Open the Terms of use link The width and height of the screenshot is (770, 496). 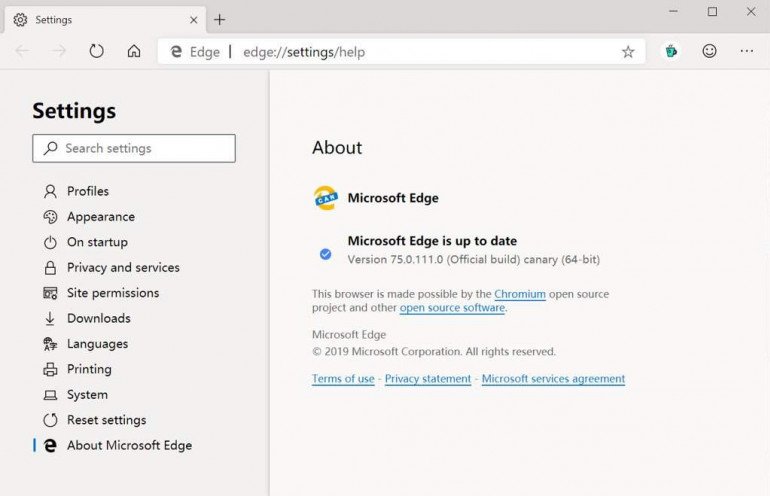coord(343,379)
